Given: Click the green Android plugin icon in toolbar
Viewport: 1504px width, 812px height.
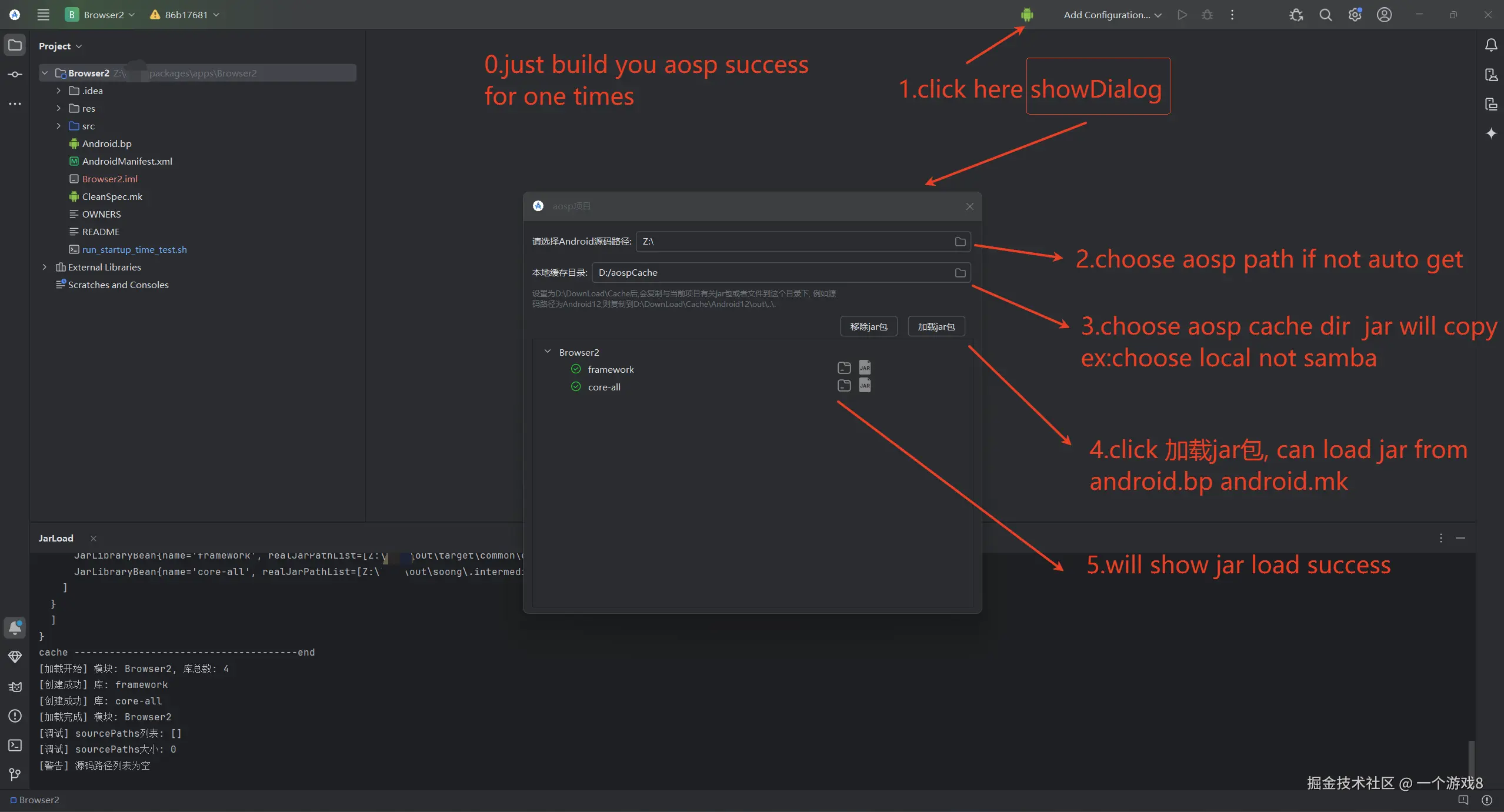Looking at the screenshot, I should click(1027, 15).
